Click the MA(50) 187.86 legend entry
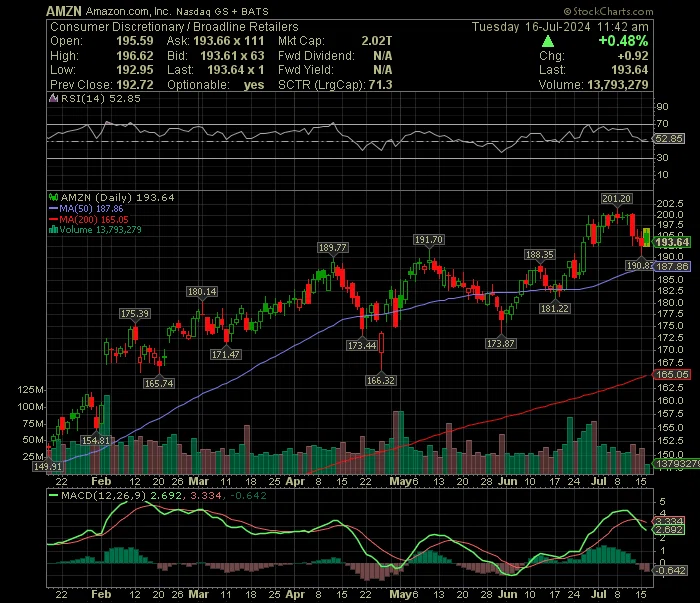The width and height of the screenshot is (700, 603). coord(86,208)
